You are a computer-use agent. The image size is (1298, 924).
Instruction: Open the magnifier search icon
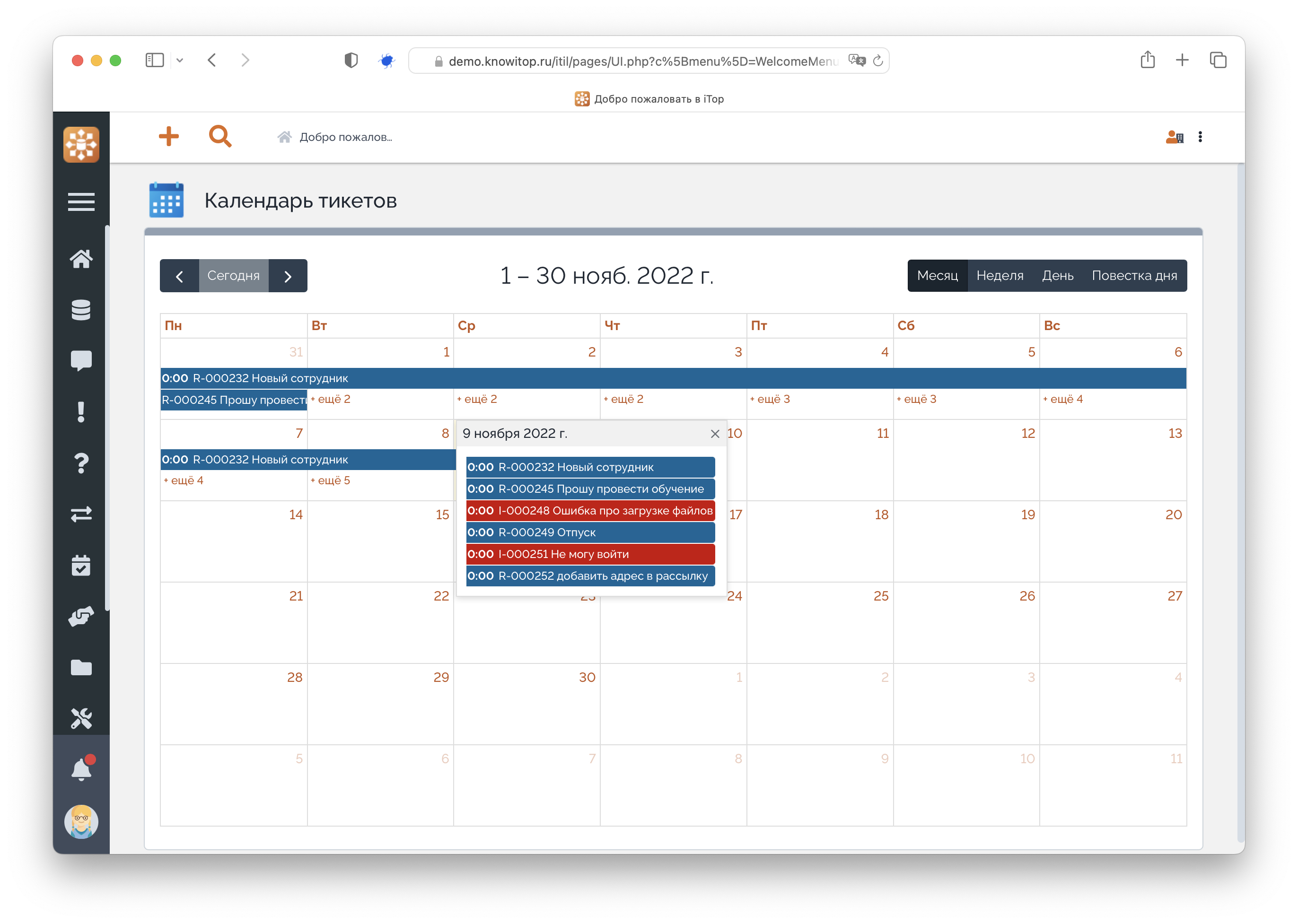(x=219, y=137)
